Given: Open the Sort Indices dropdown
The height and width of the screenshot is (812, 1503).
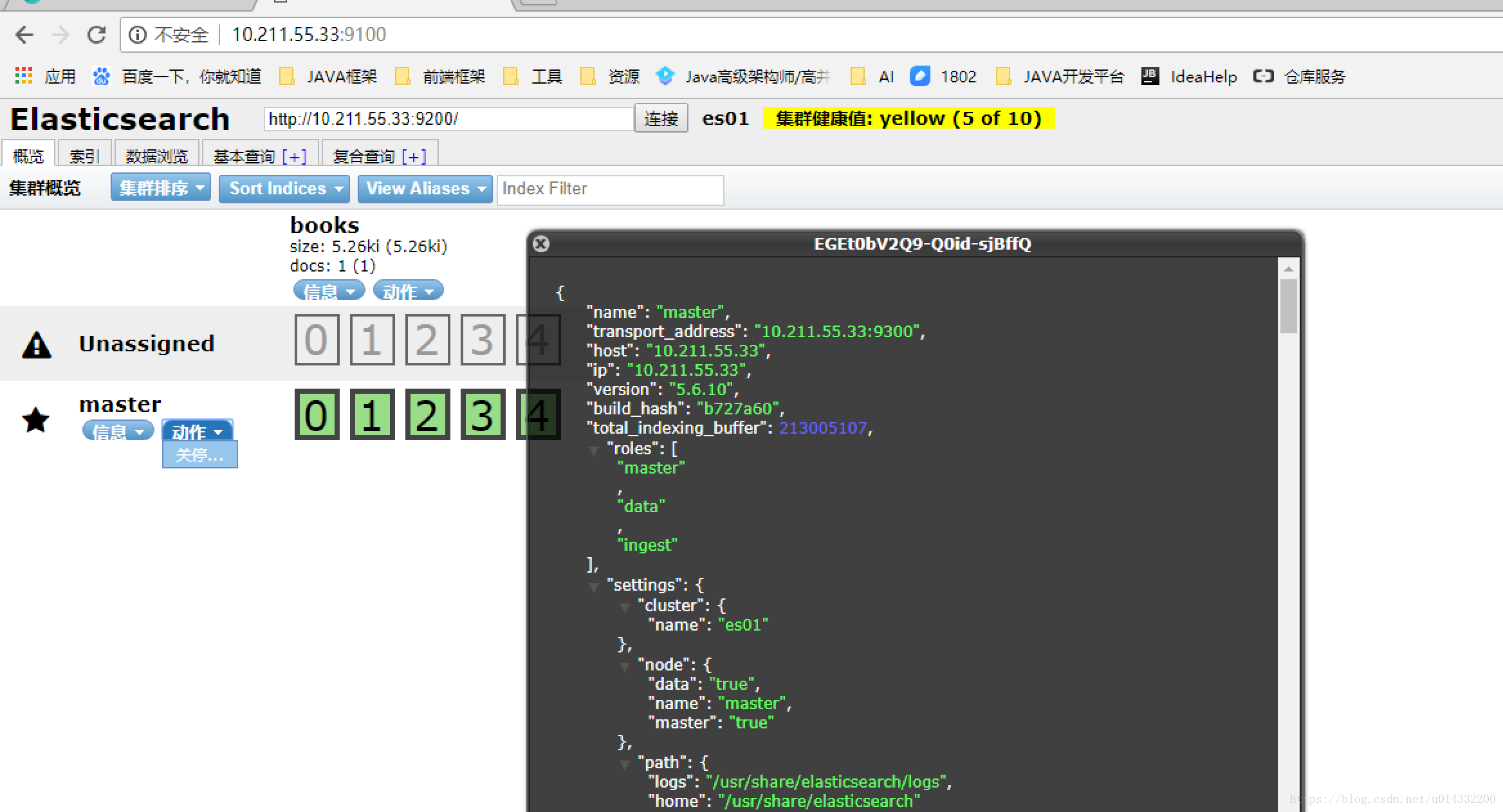Looking at the screenshot, I should (x=284, y=189).
